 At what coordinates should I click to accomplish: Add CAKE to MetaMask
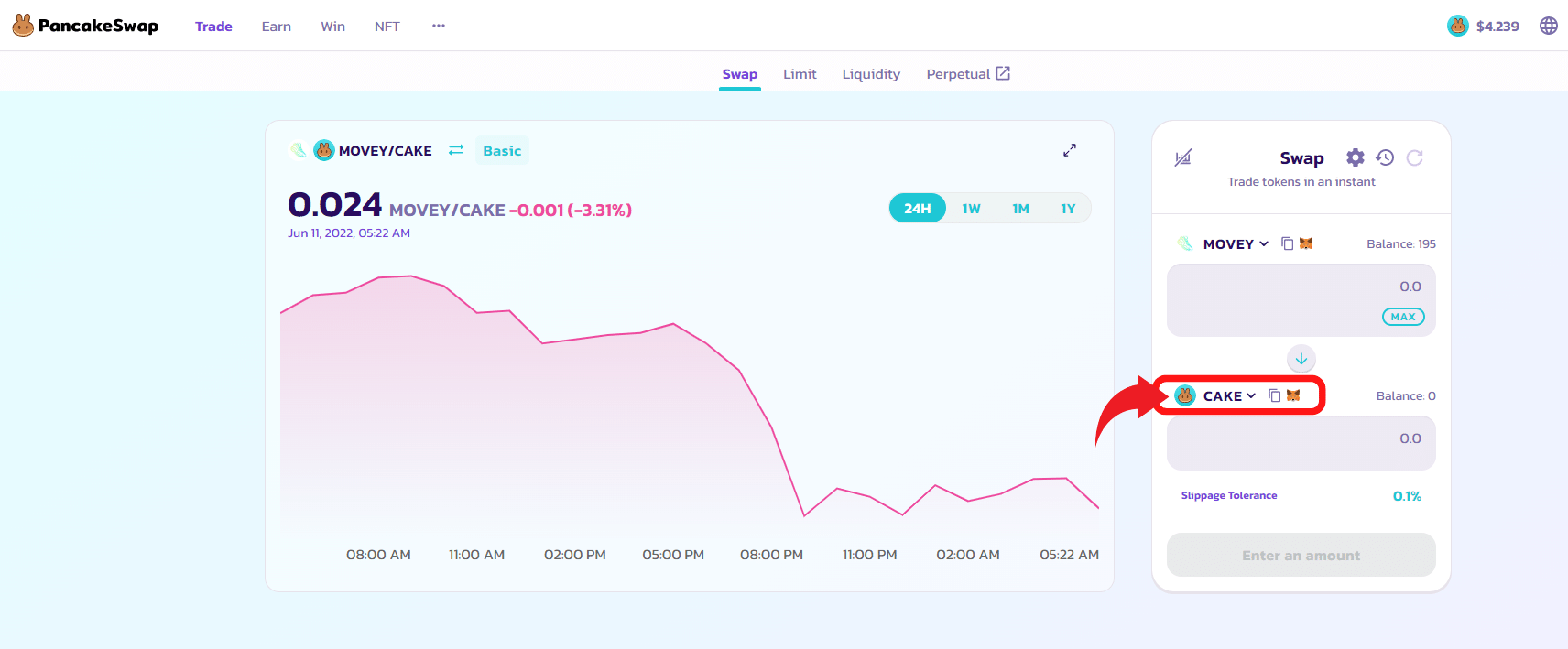point(1293,395)
